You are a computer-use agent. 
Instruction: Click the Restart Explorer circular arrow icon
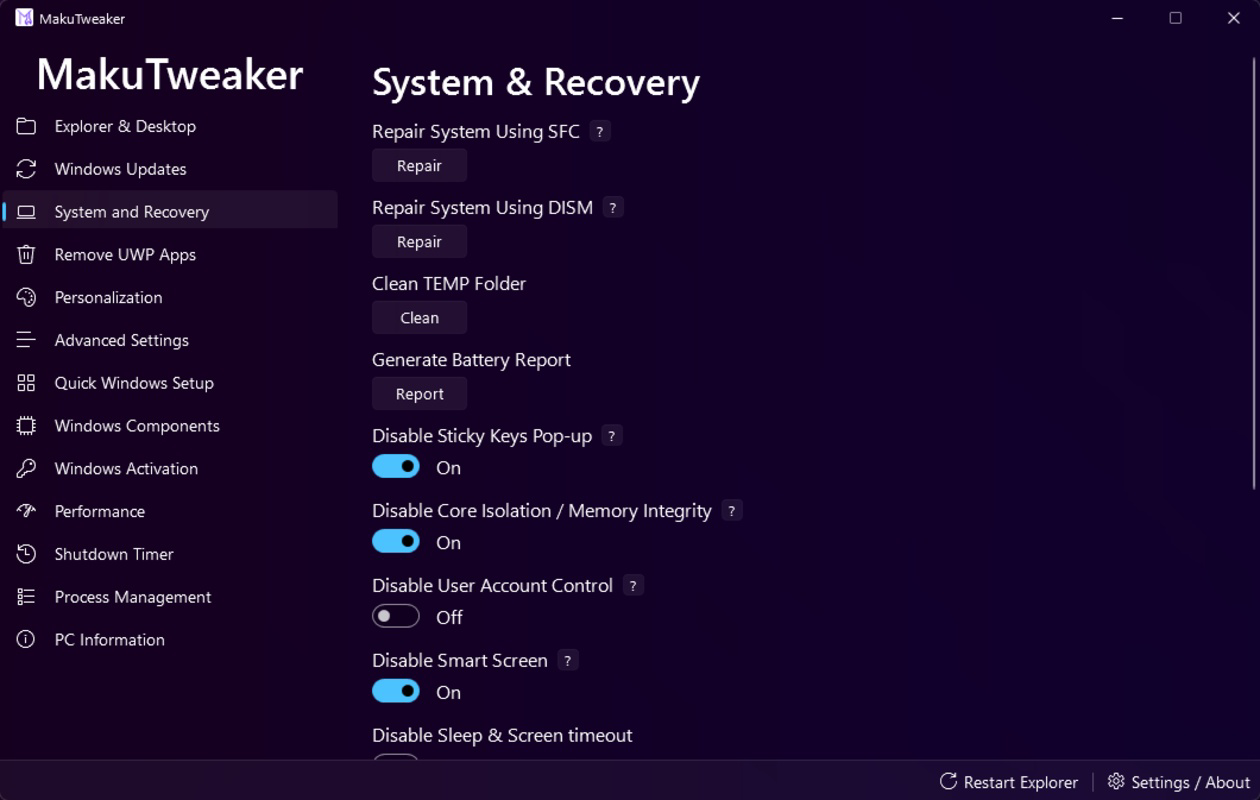948,781
